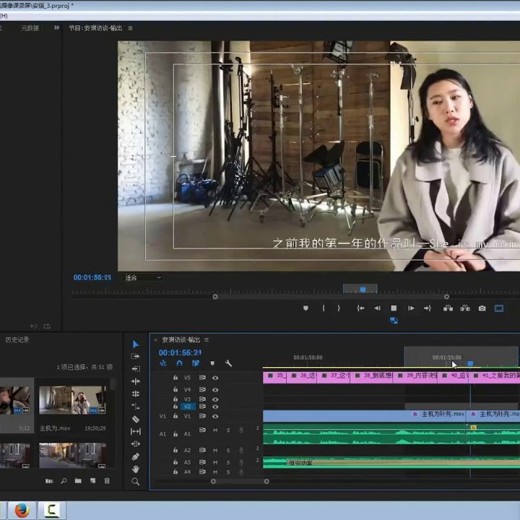
Task: Open zoom level dropdown in Program Monitor
Action: click(x=143, y=277)
